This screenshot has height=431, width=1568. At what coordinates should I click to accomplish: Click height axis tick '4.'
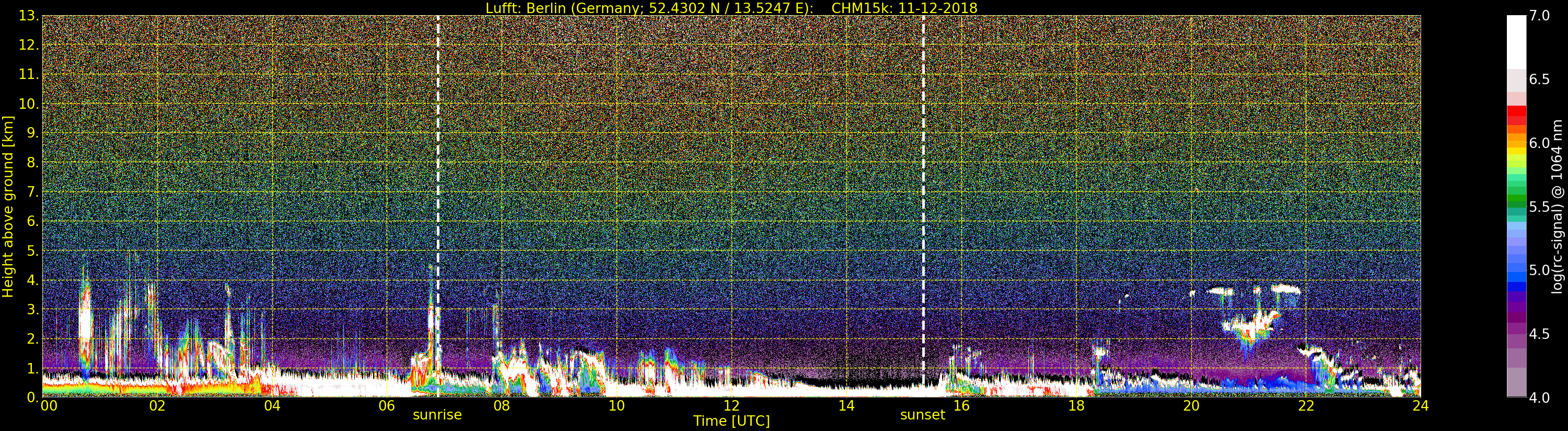32,280
